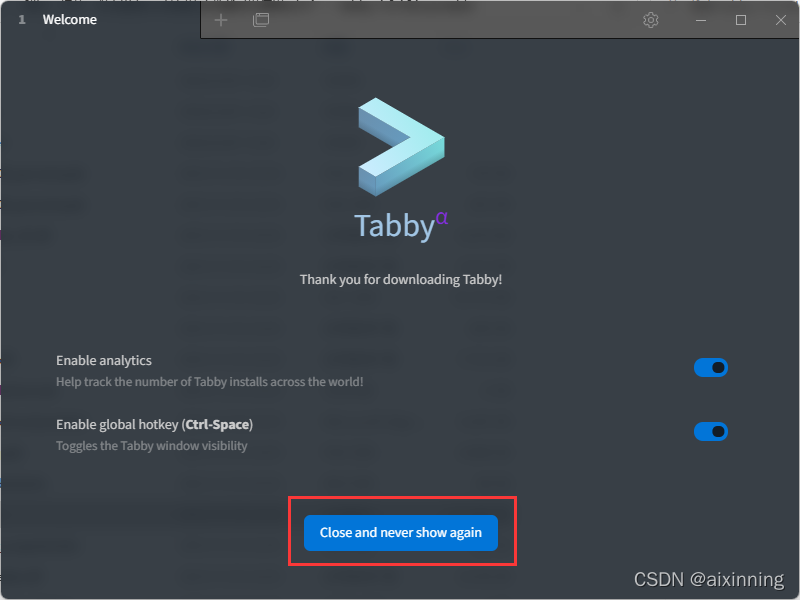Close the Tabby window with X
Screen dimensions: 800x600
781,20
